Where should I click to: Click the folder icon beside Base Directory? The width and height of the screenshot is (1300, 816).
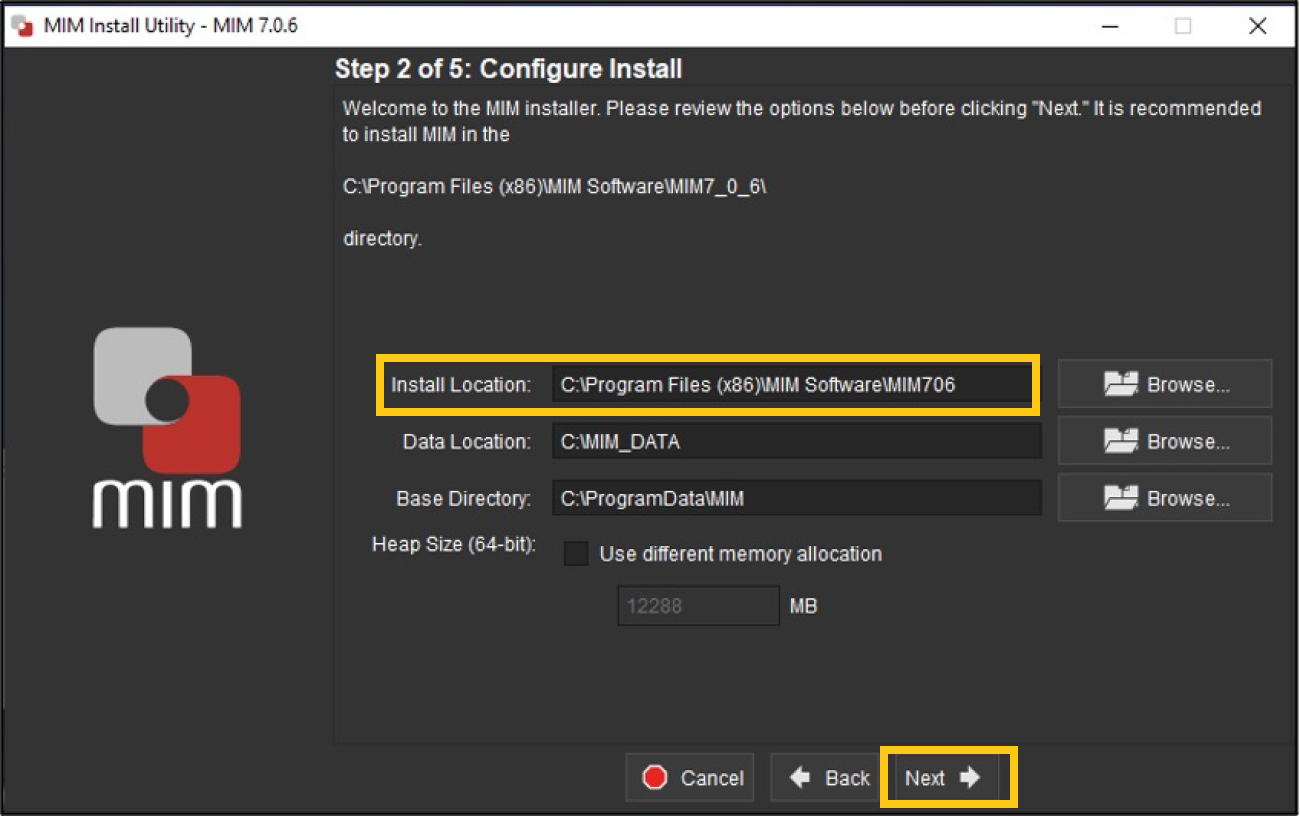point(1121,498)
